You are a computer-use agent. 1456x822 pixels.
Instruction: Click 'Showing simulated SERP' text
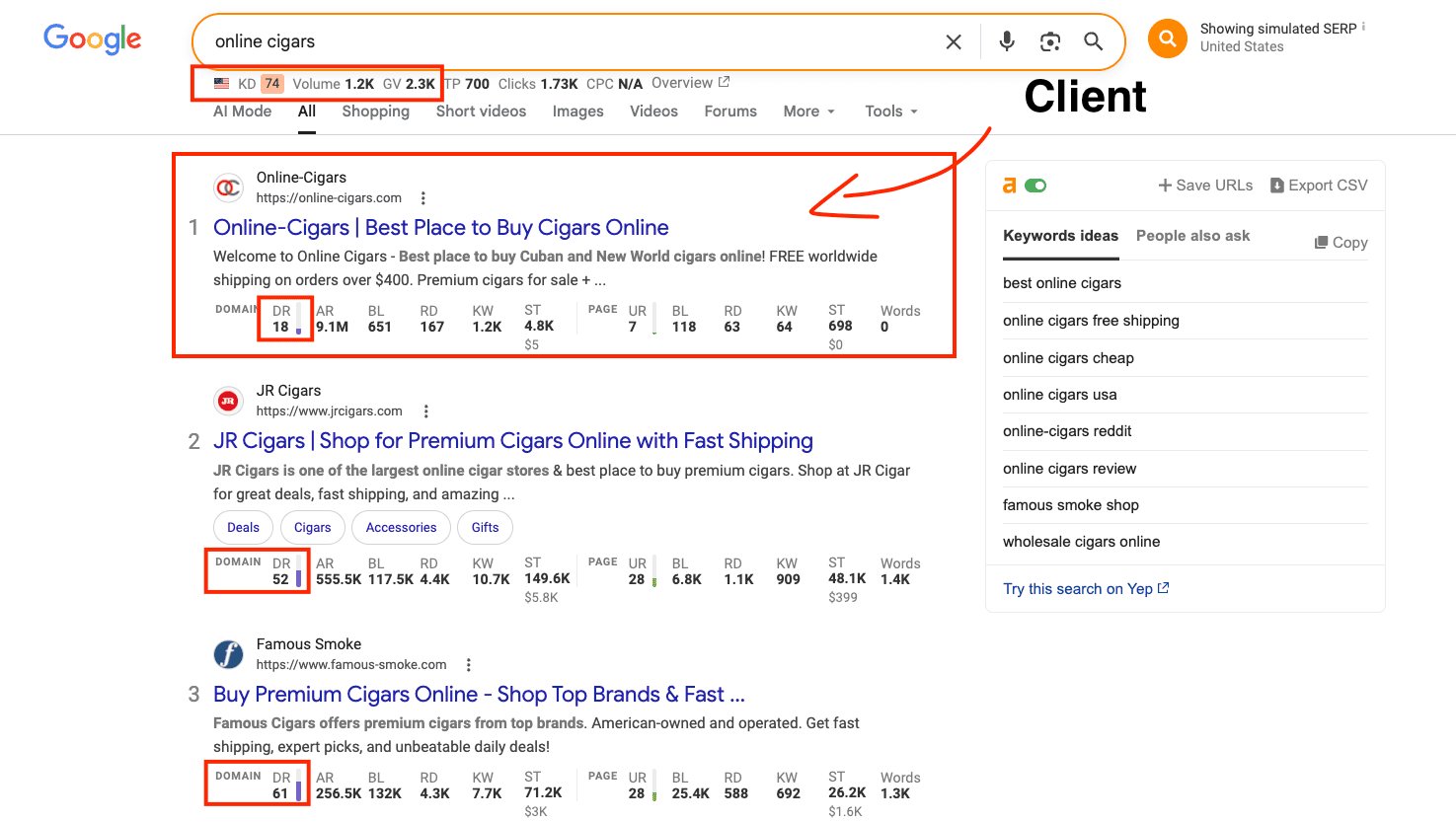tap(1278, 29)
